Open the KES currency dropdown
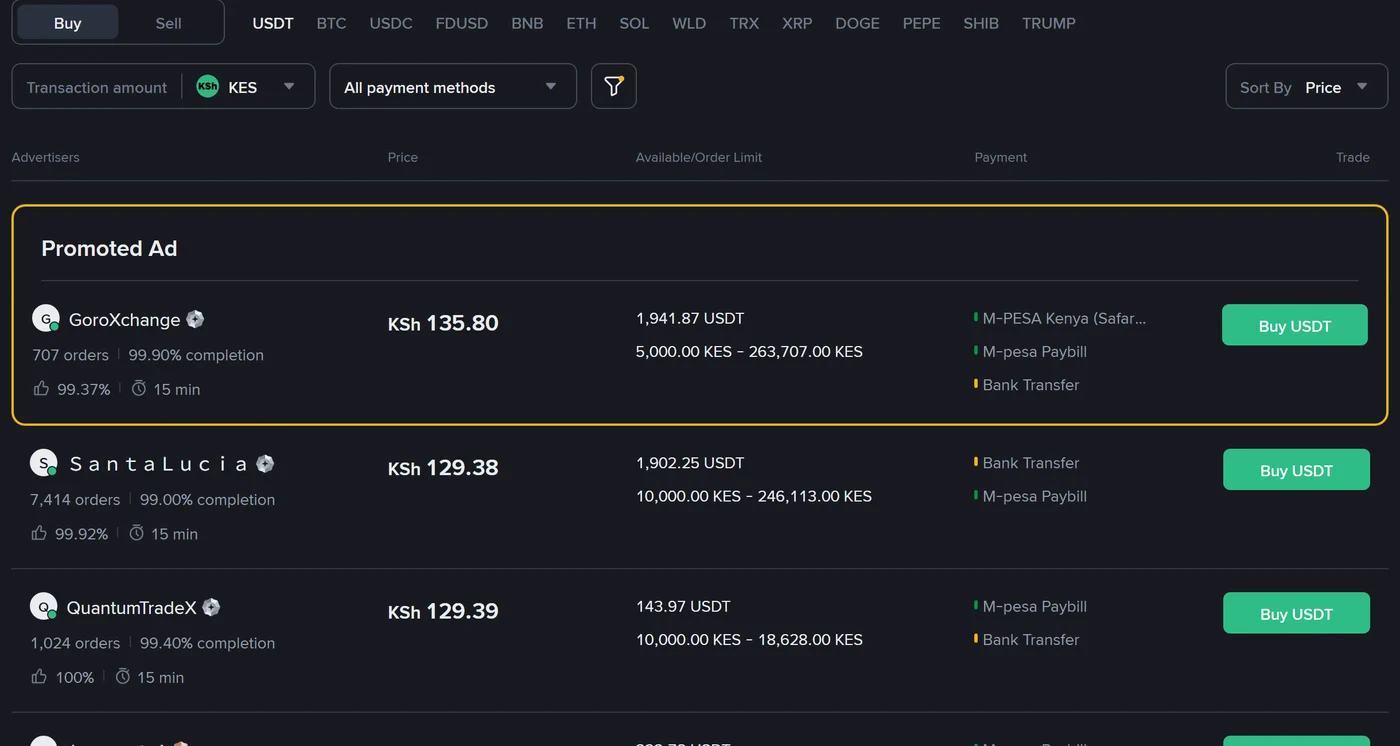 [x=248, y=87]
